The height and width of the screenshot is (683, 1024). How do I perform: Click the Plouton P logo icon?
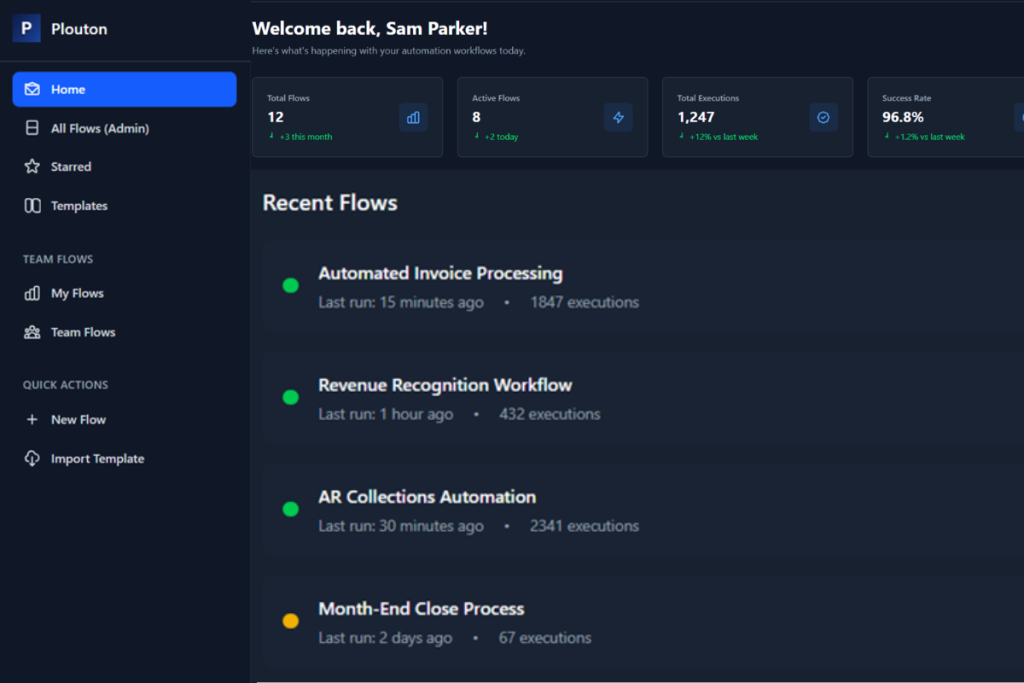[x=27, y=29]
